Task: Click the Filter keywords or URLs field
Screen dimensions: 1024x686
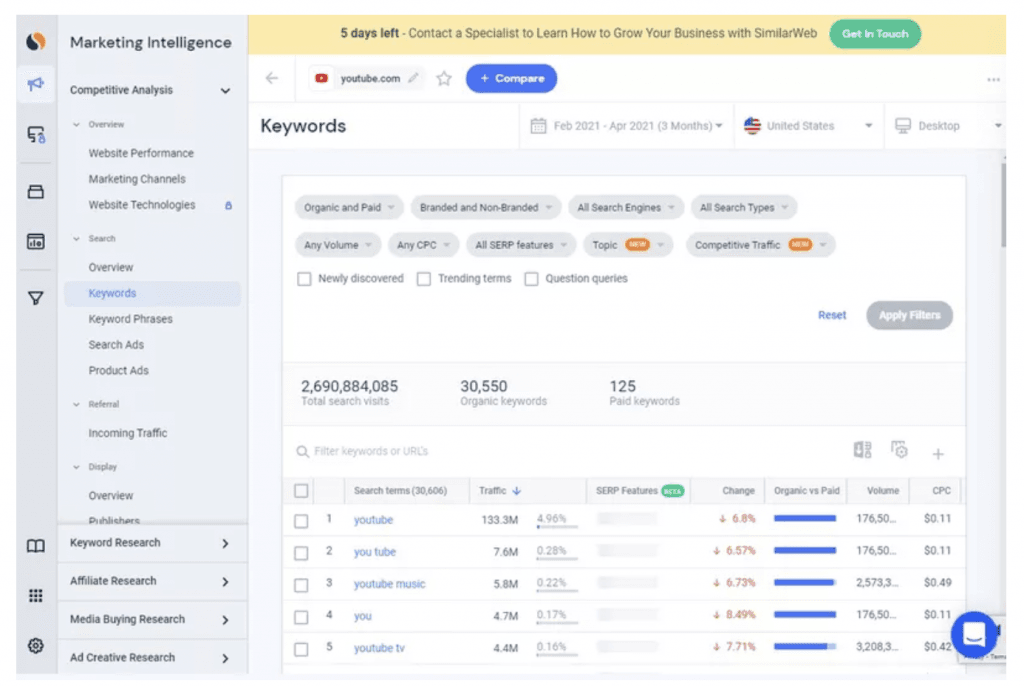Action: [568, 451]
